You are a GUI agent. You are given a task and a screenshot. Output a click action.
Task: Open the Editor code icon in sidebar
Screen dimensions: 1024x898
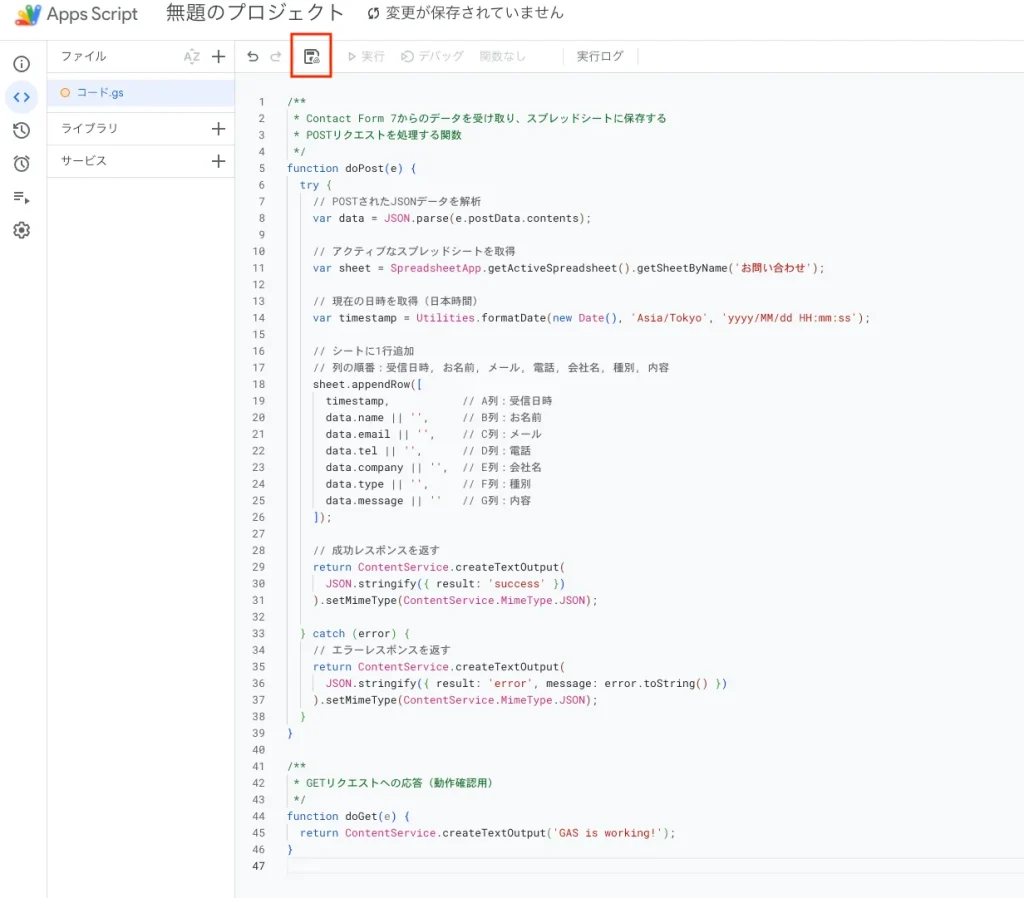point(21,97)
